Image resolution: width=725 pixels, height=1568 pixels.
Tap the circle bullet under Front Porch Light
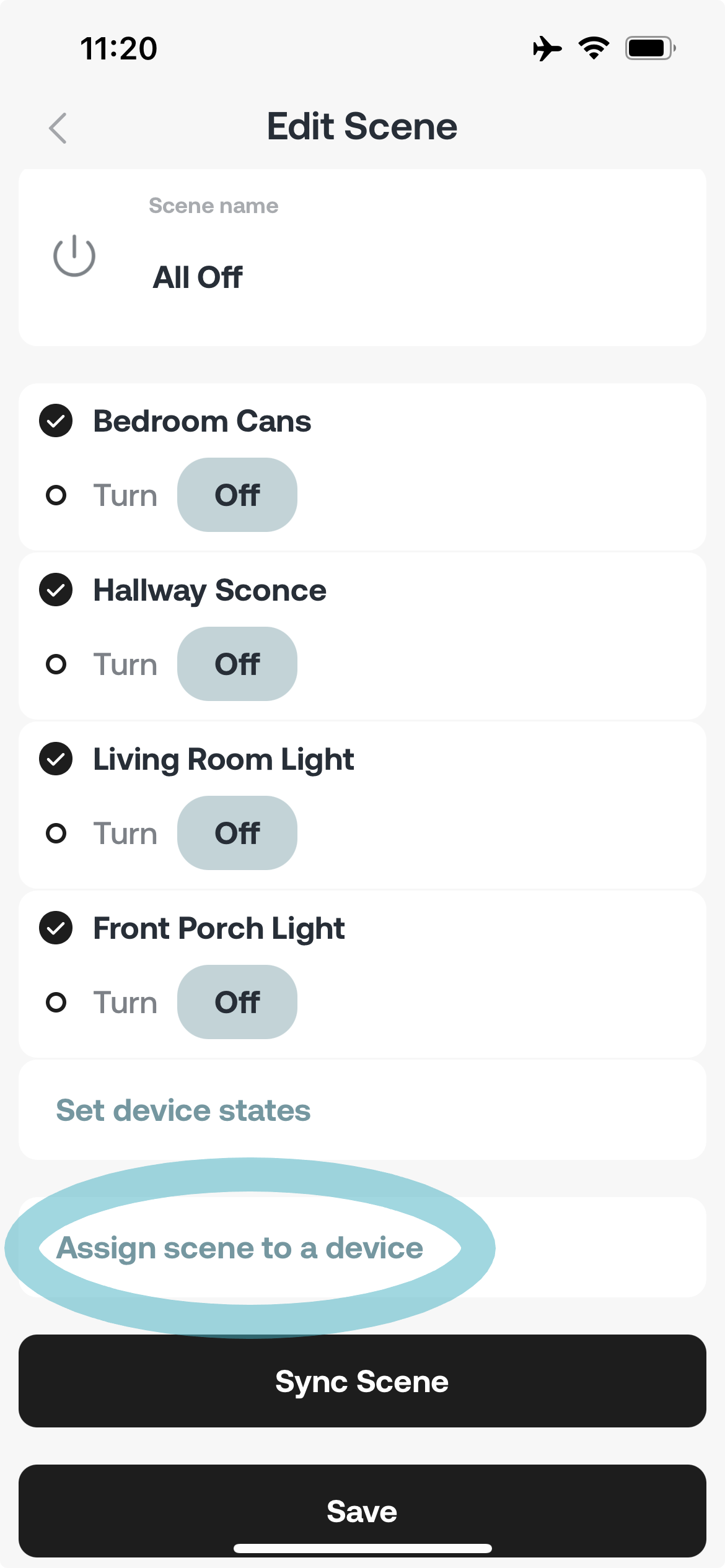coord(56,1003)
